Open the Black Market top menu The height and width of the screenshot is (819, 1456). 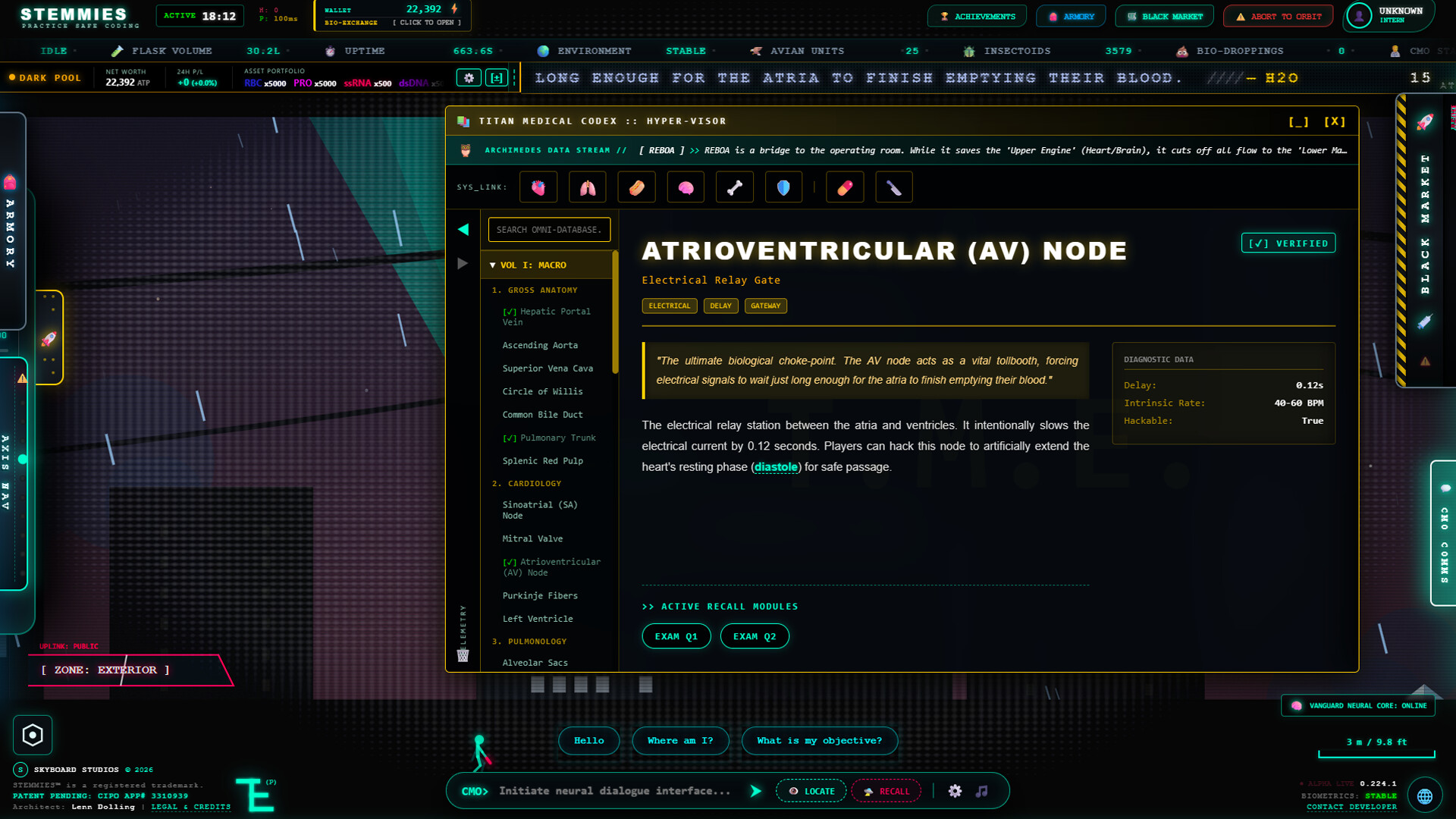pyautogui.click(x=1164, y=16)
